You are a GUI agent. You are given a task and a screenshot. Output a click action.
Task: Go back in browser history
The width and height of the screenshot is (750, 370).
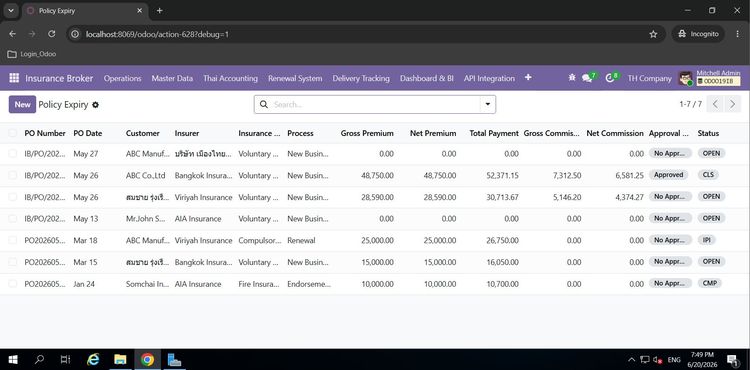pyautogui.click(x=12, y=34)
